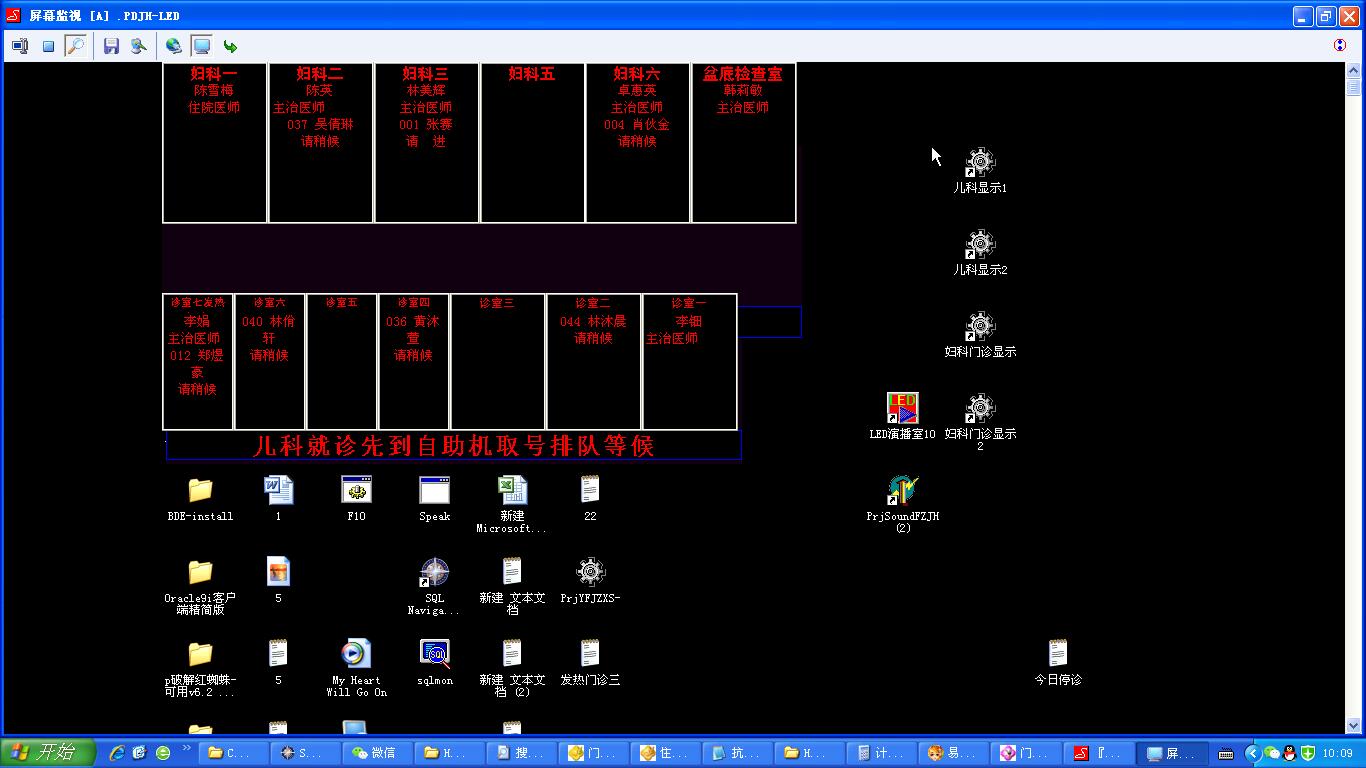Screen dimensions: 1366x768
Task: Select the BDE-install folder
Action: pos(200,498)
